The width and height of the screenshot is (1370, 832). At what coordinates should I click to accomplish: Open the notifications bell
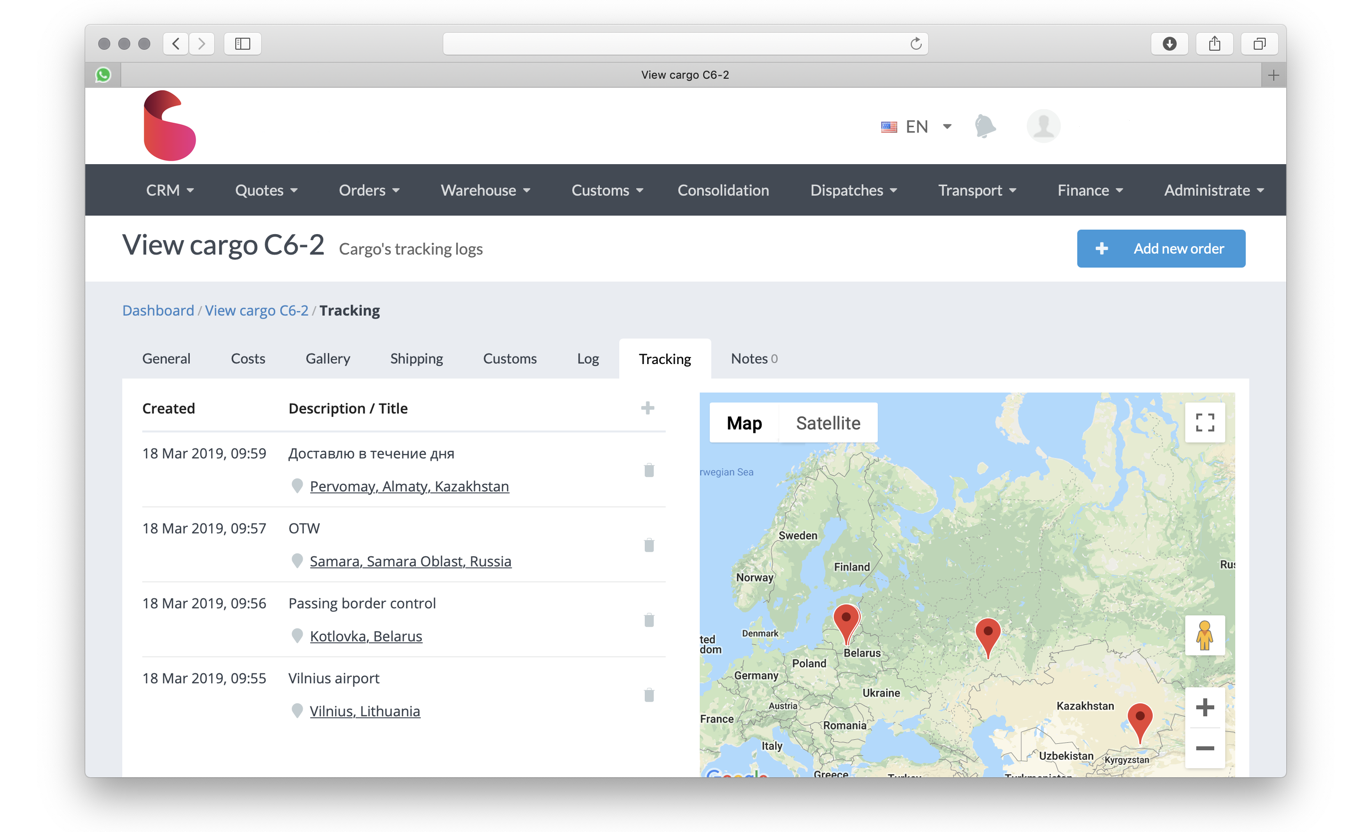(x=985, y=126)
